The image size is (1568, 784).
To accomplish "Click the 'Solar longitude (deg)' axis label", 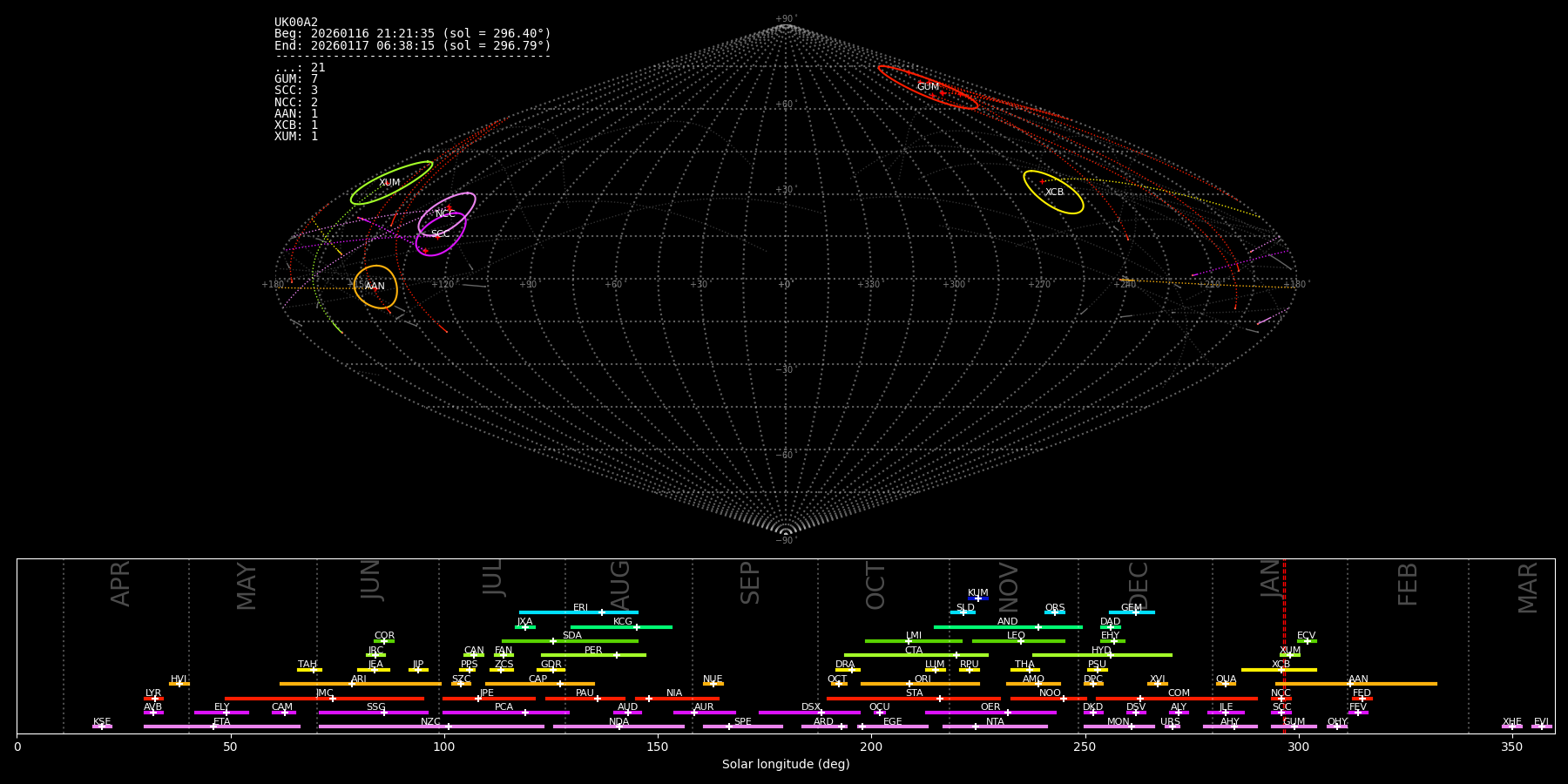I will click(x=785, y=765).
